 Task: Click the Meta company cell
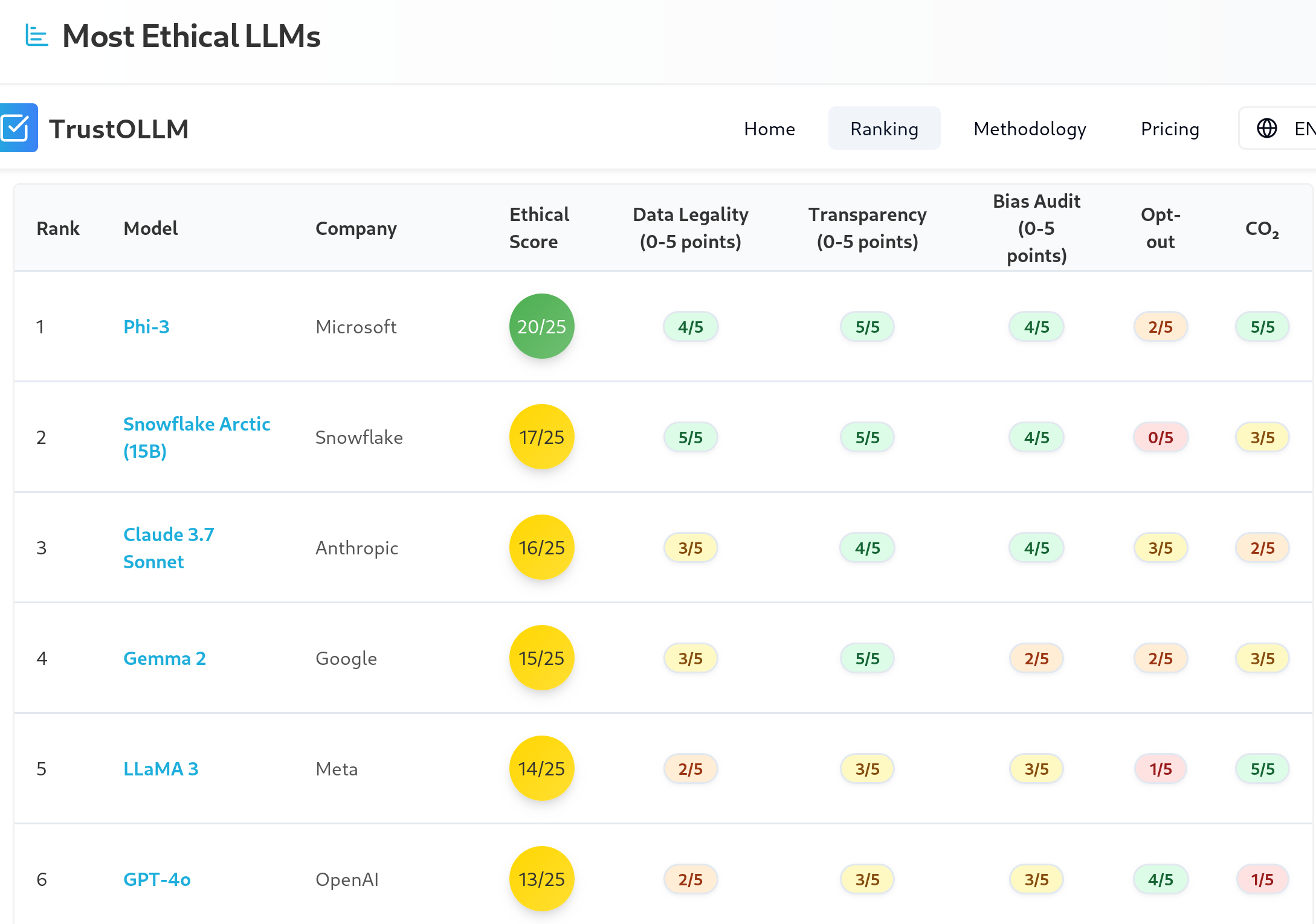point(337,769)
